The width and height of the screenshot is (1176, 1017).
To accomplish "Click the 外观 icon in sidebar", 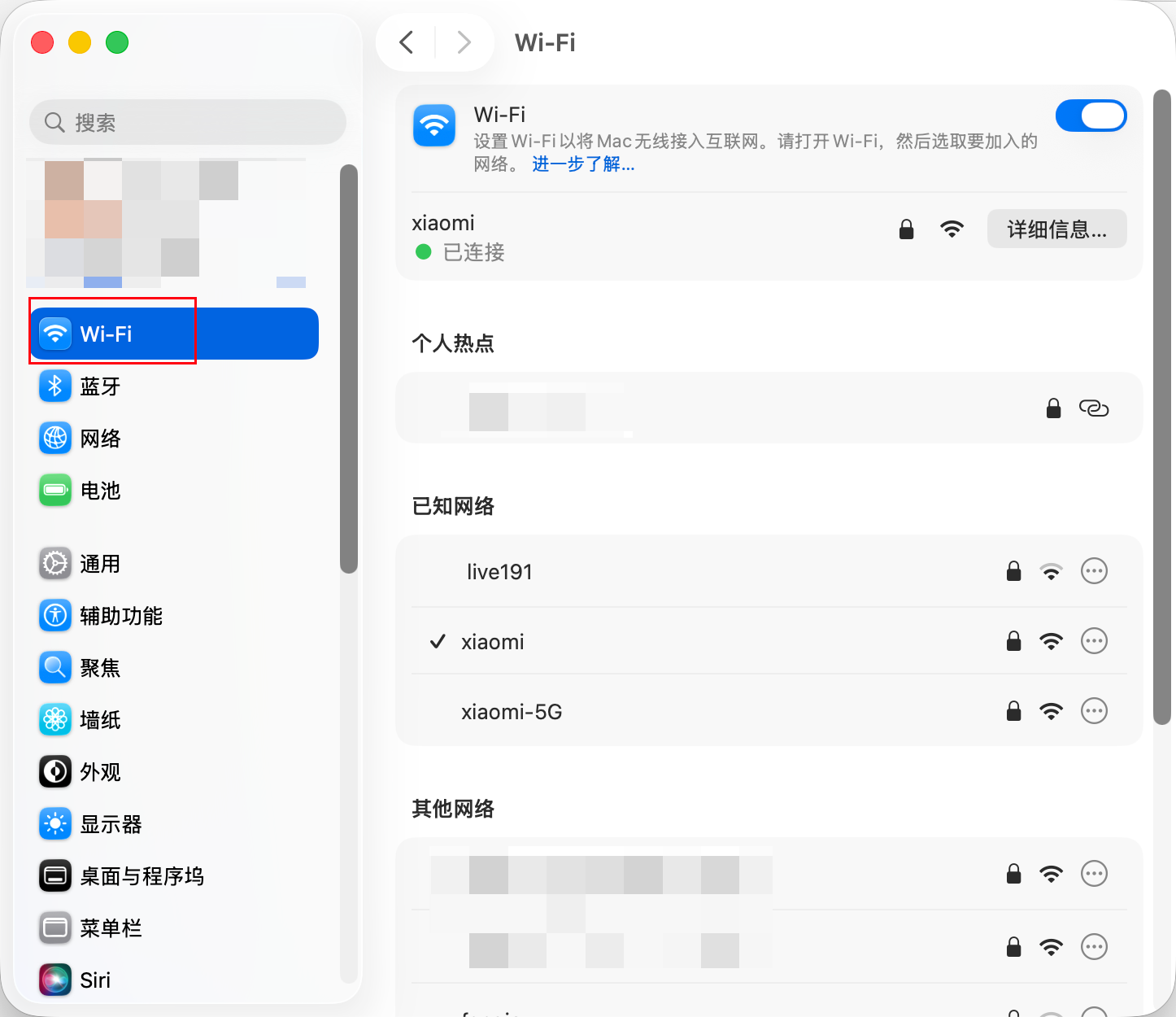I will [55, 771].
